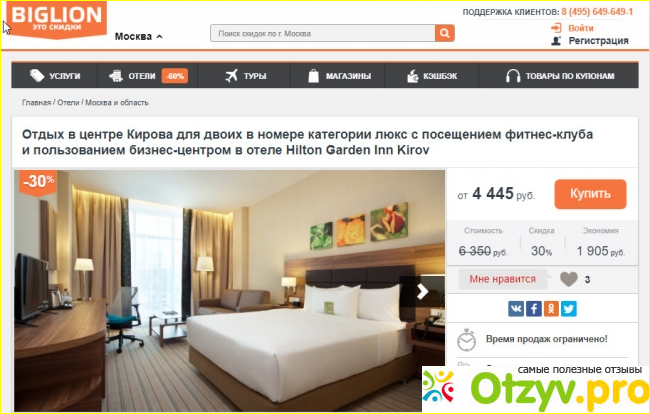This screenshot has width=650, height=414.
Task: Click the Купить buy button
Action: tap(590, 194)
